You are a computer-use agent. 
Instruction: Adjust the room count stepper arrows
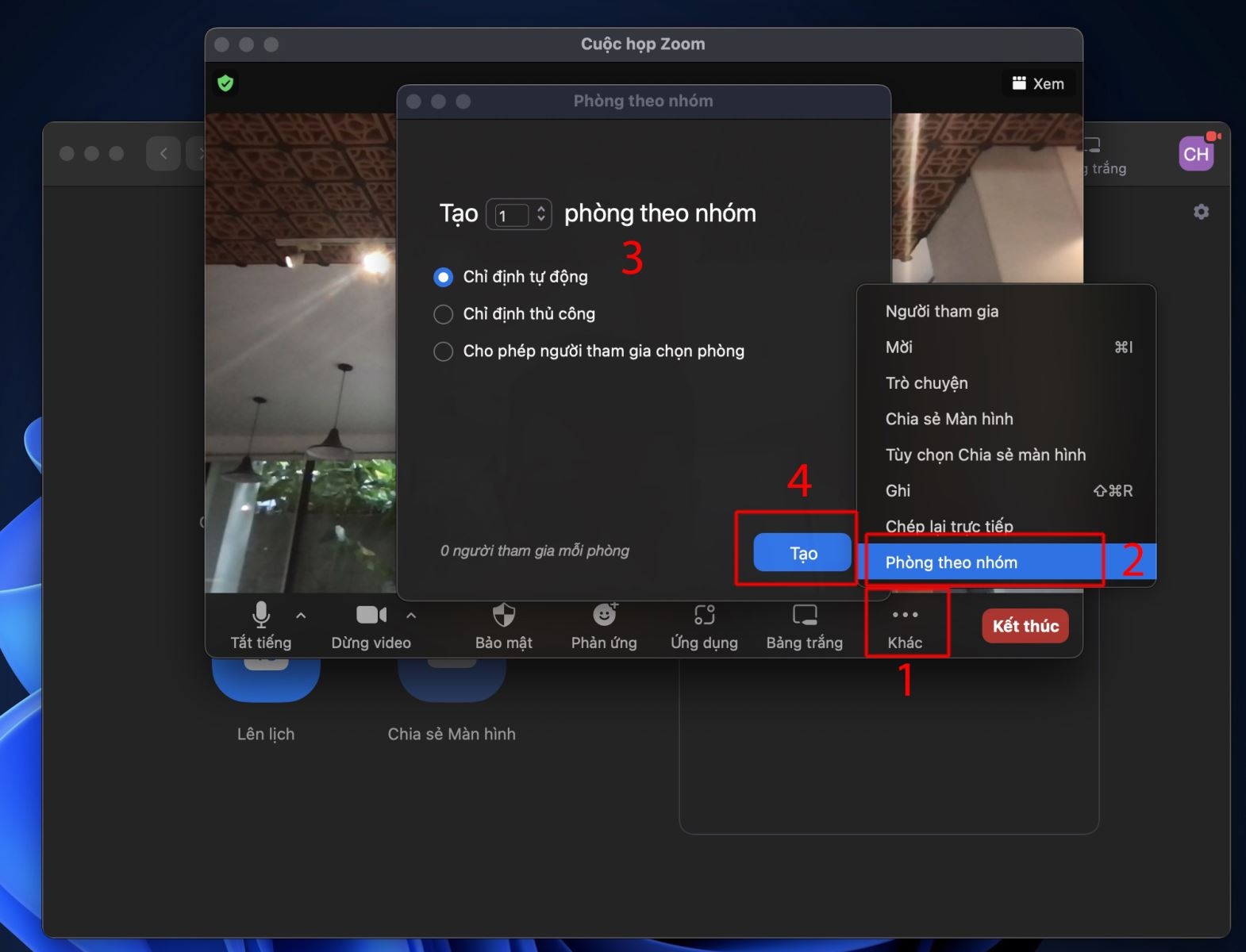point(541,214)
